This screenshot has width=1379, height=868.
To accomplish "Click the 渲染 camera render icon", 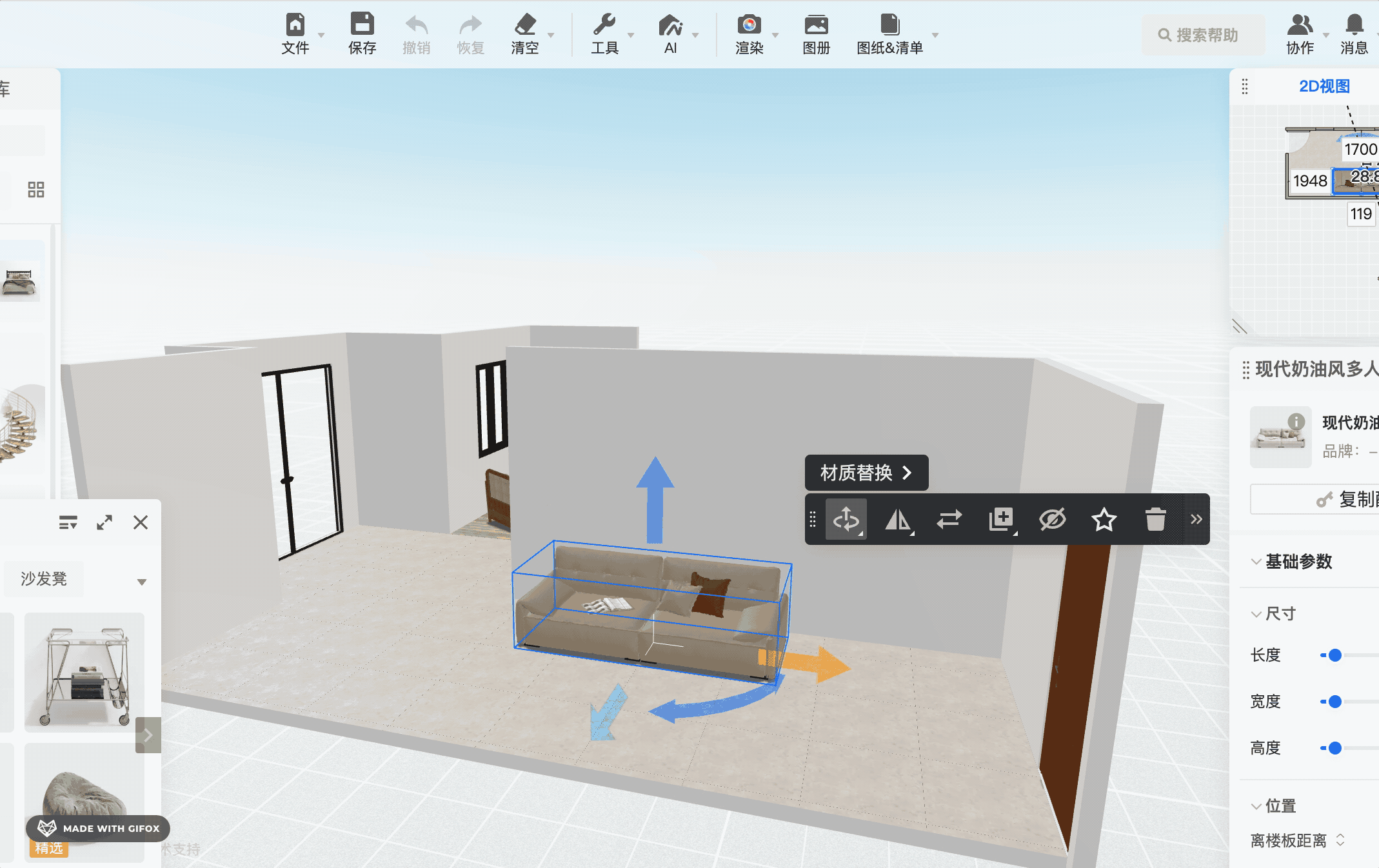I will coord(749,25).
